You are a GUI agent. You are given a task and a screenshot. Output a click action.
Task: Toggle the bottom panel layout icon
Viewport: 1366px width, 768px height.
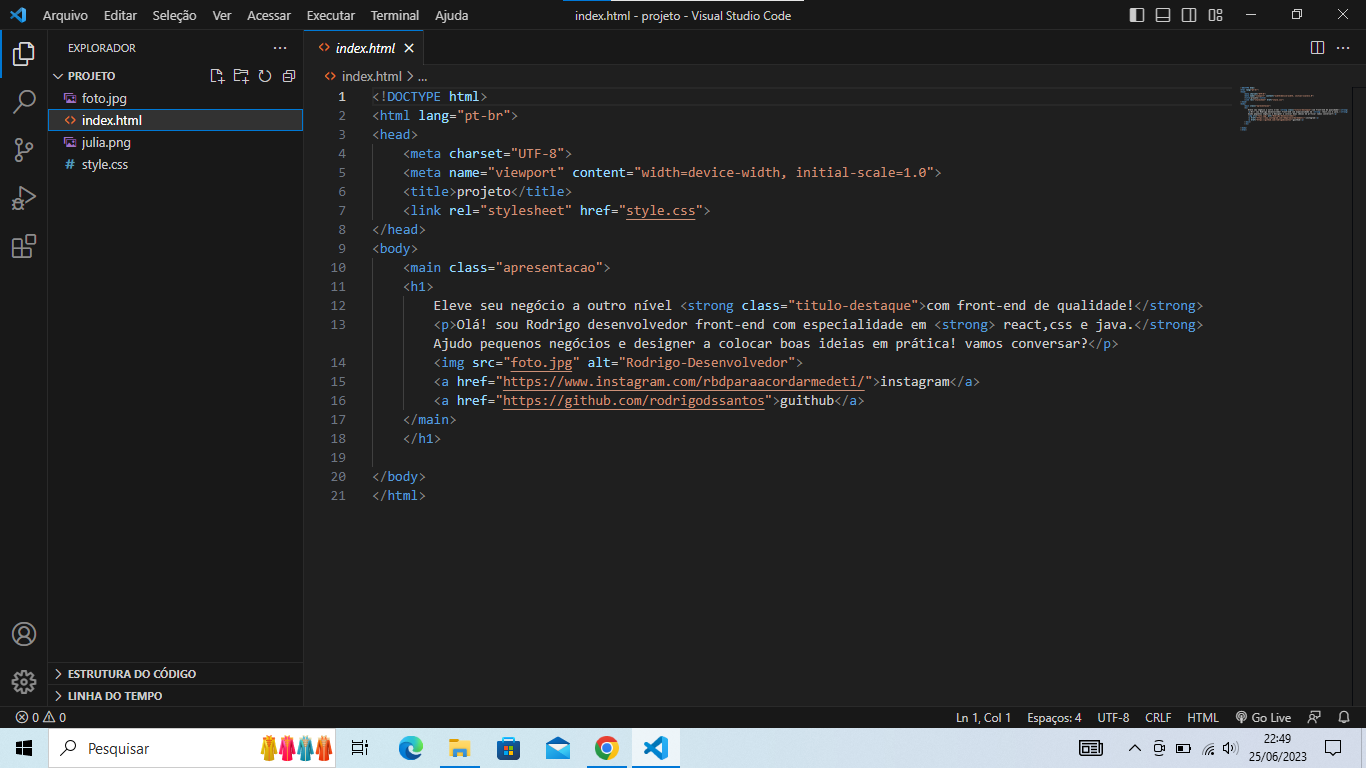click(x=1163, y=15)
